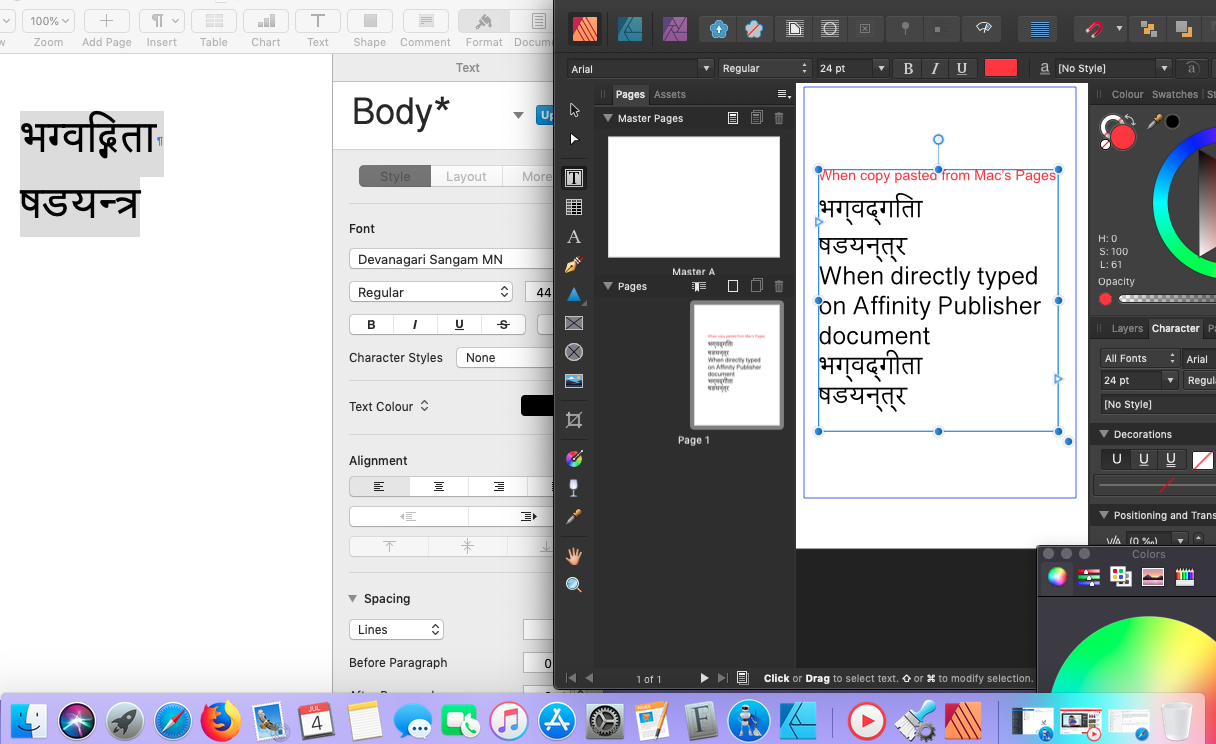Viewport: 1216px width, 744px height.
Task: Select the Picture Frame Rectangle tool
Action: (574, 323)
